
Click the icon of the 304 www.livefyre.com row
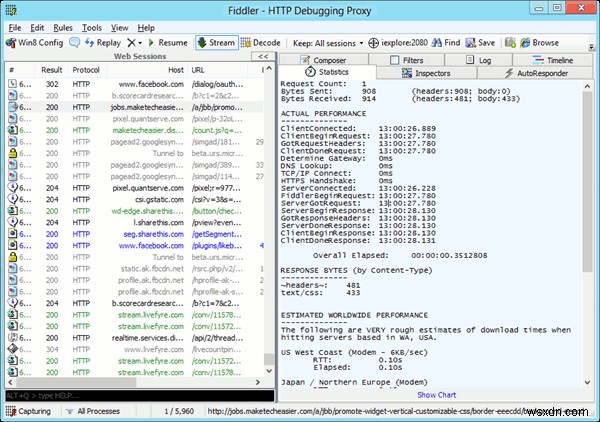point(13,349)
